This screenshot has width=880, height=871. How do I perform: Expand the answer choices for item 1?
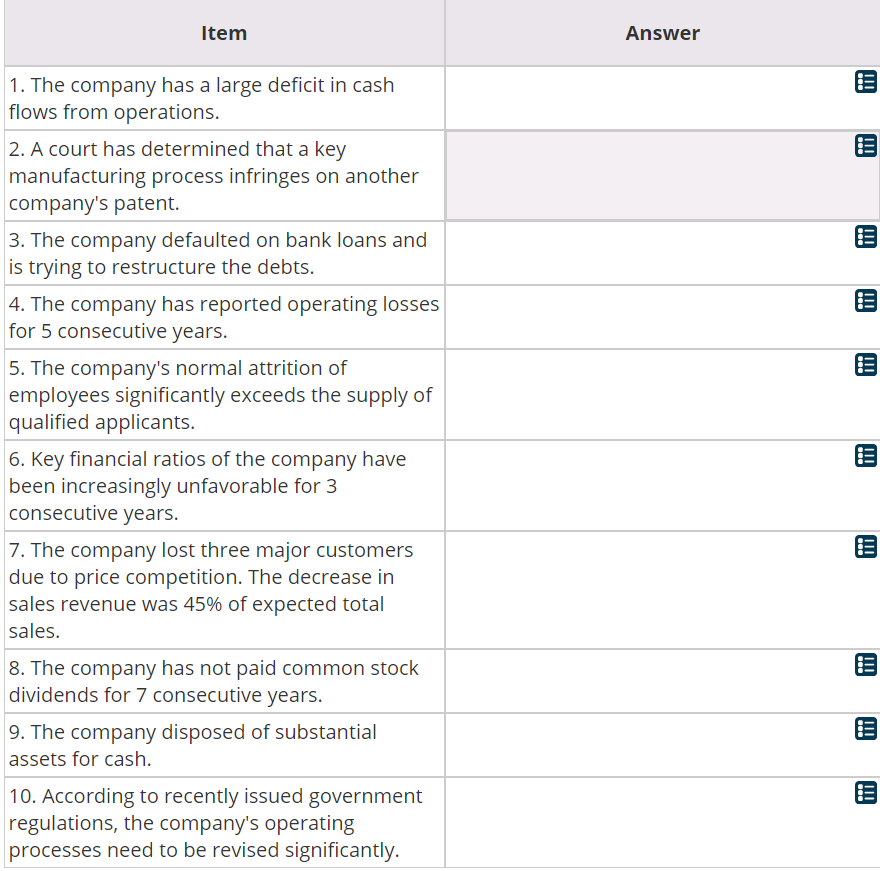866,82
